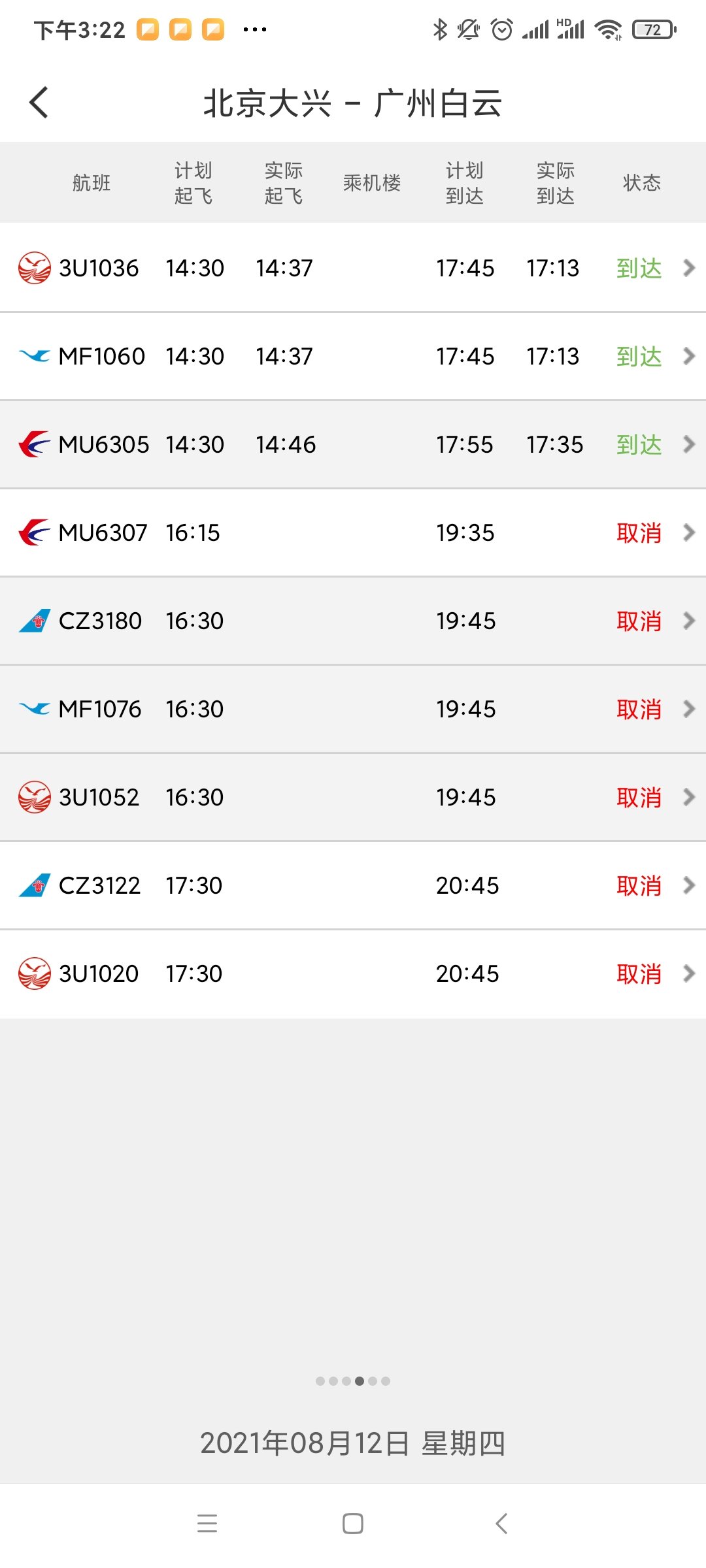Tap the Xiamen Air logo for MF1076

(34, 709)
